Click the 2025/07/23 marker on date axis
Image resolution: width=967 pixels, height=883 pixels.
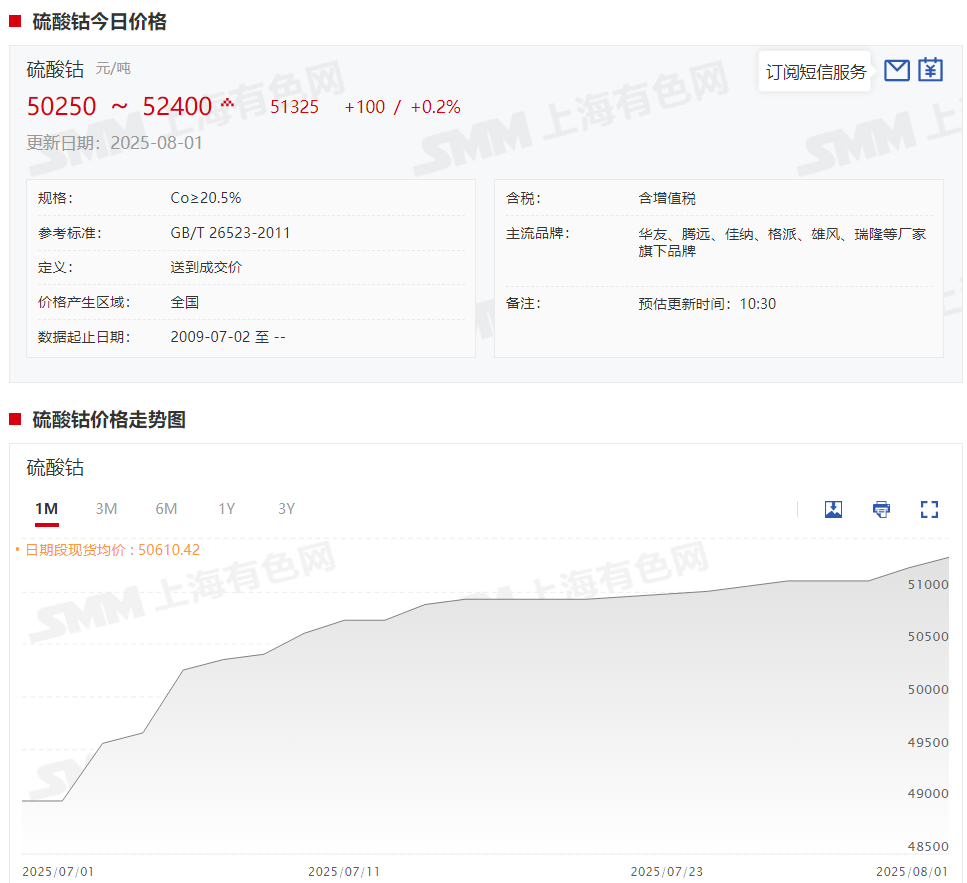pos(666,871)
